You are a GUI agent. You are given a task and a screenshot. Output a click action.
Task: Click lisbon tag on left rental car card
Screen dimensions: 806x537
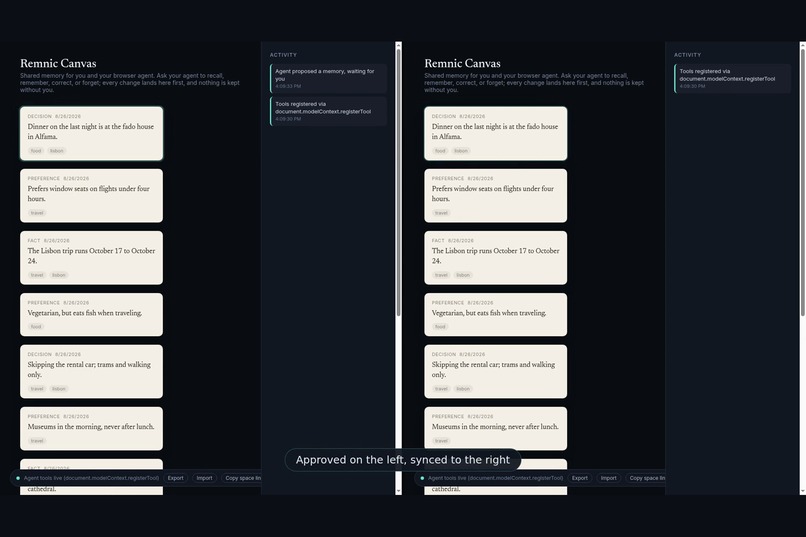[59, 389]
